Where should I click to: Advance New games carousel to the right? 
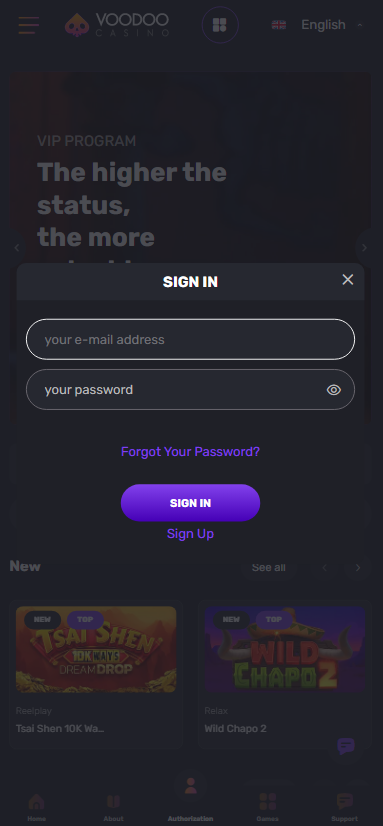[358, 567]
